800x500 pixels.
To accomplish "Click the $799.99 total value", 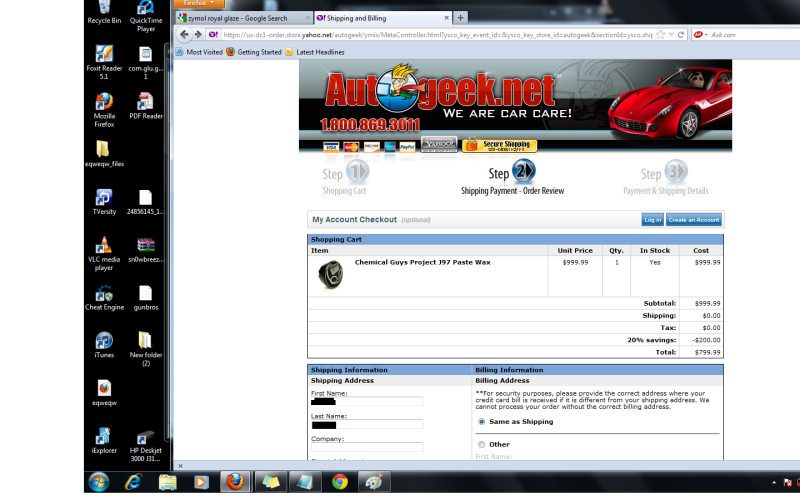I will pos(707,353).
